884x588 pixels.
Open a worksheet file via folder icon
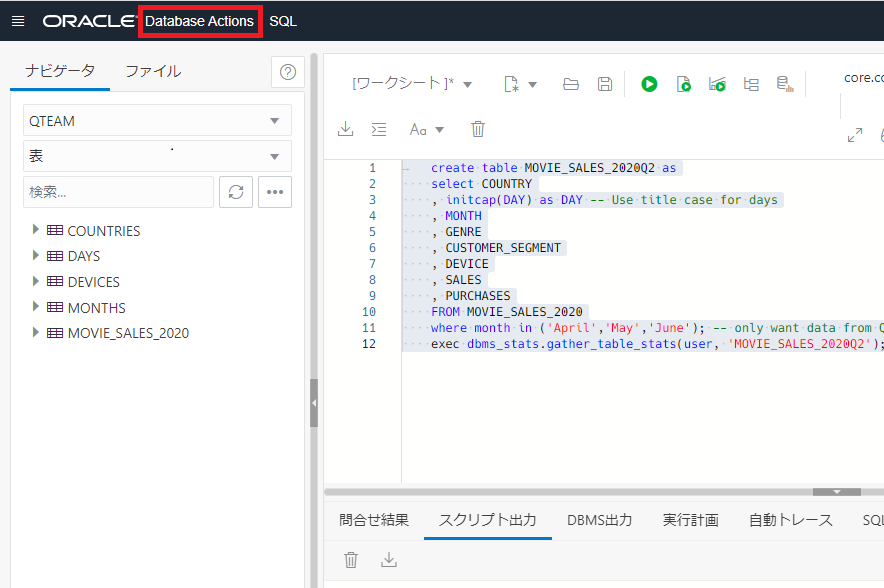coord(571,85)
